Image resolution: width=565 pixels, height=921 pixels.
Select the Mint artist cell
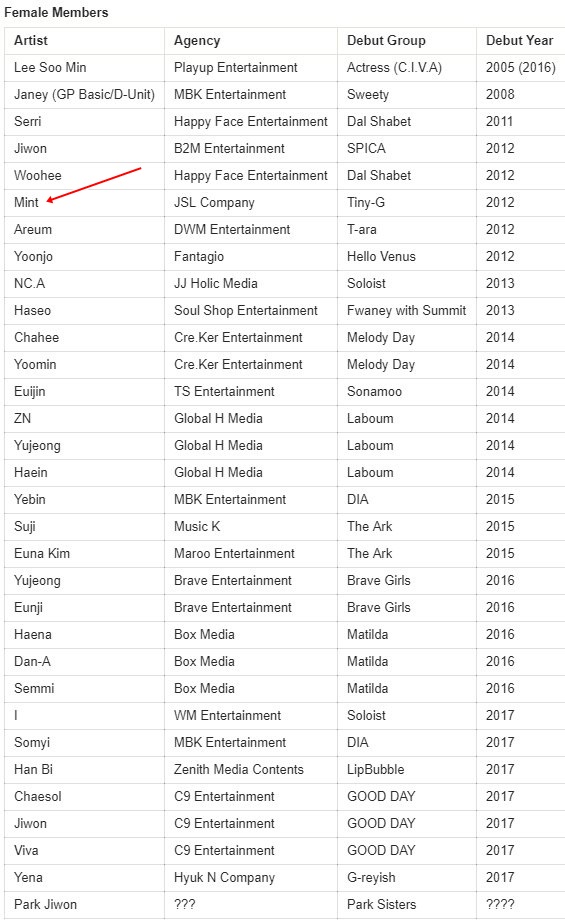click(x=85, y=203)
